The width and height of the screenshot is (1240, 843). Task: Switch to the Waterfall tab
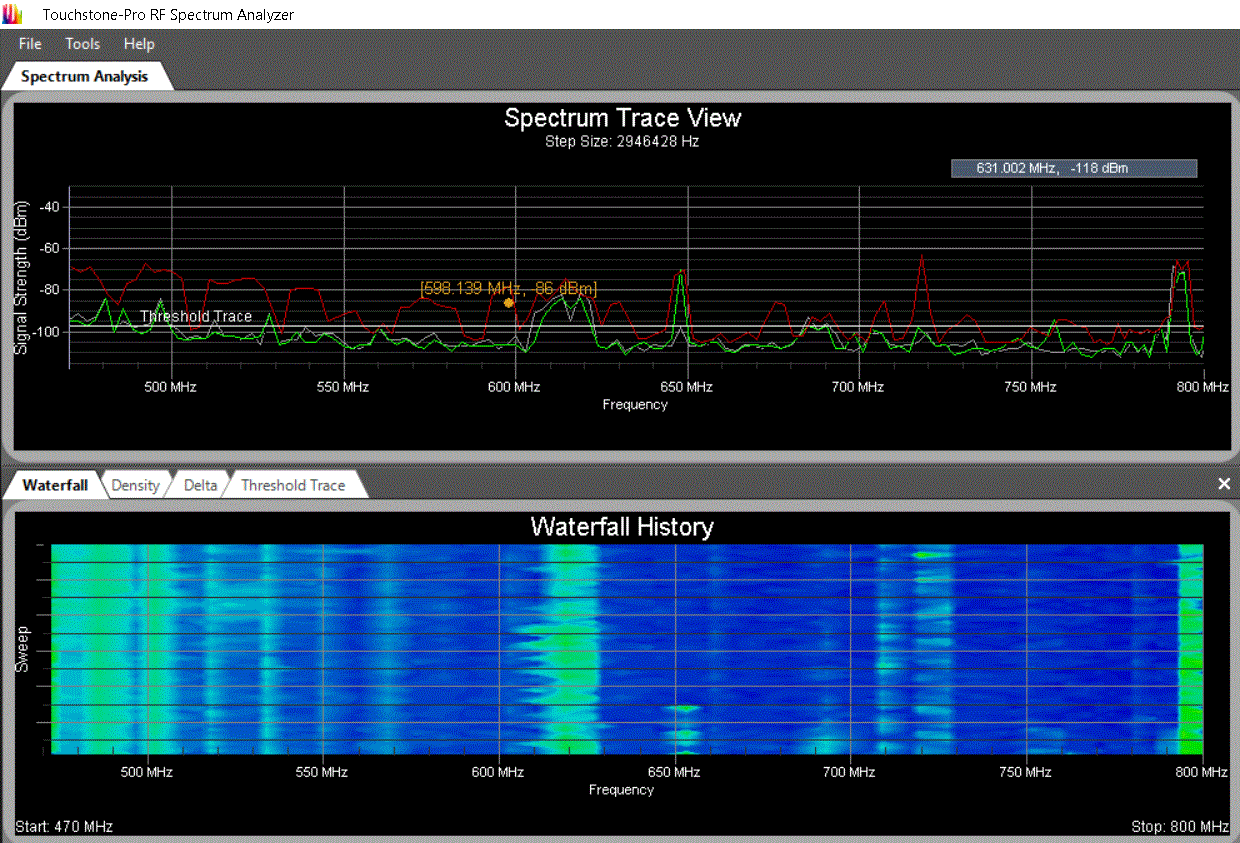[x=55, y=485]
